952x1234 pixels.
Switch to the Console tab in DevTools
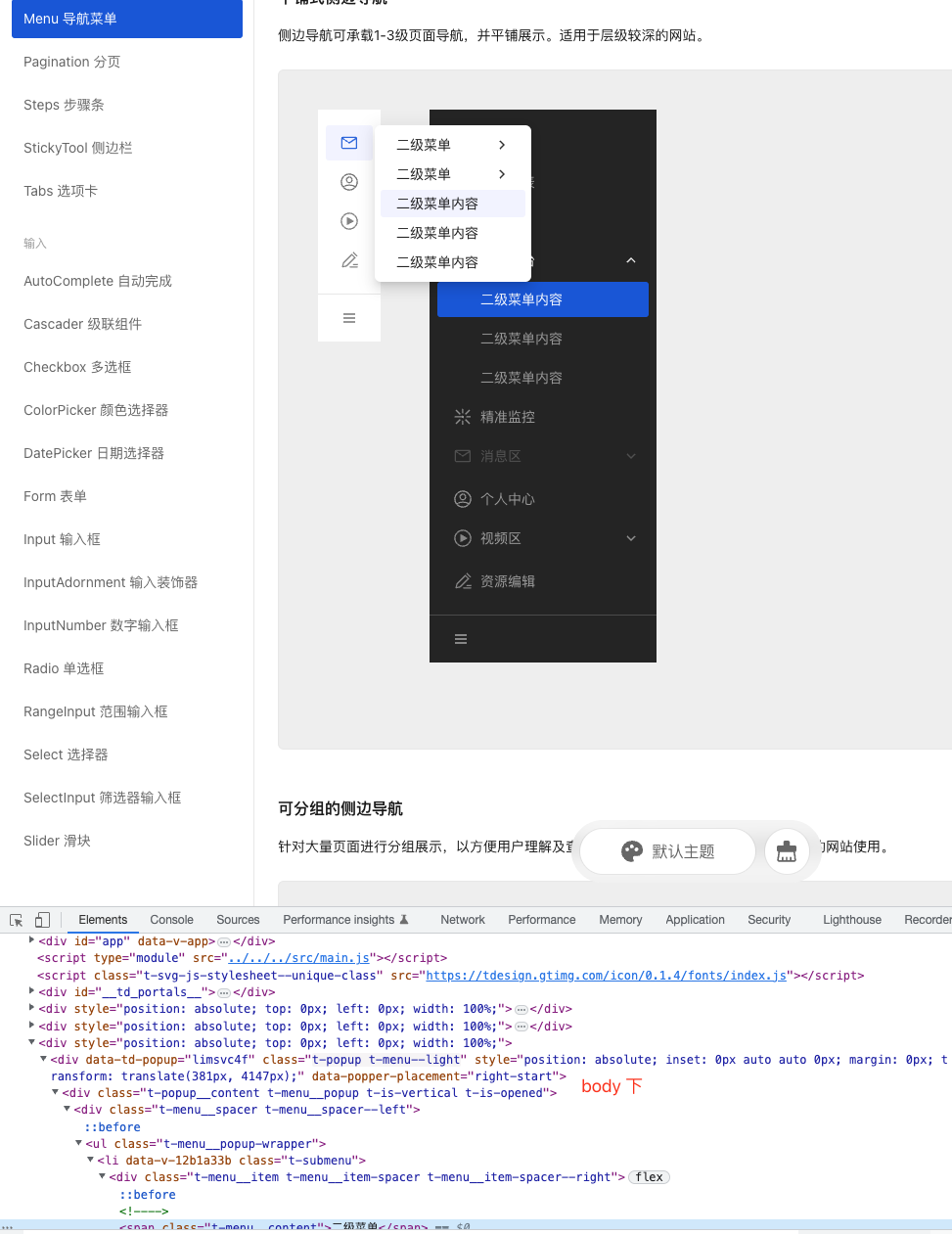[171, 920]
